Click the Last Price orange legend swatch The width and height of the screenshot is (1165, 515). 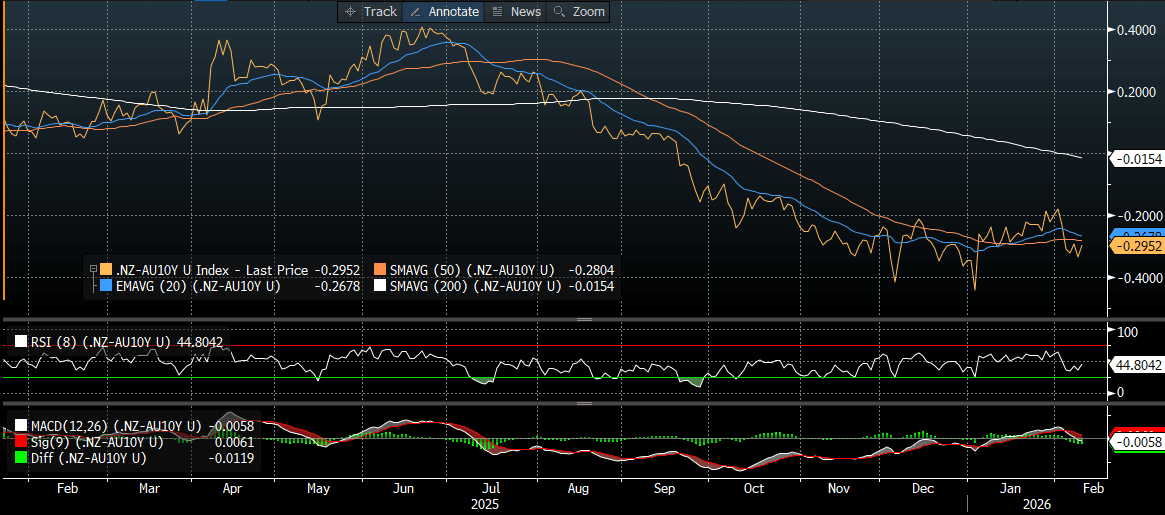point(107,270)
